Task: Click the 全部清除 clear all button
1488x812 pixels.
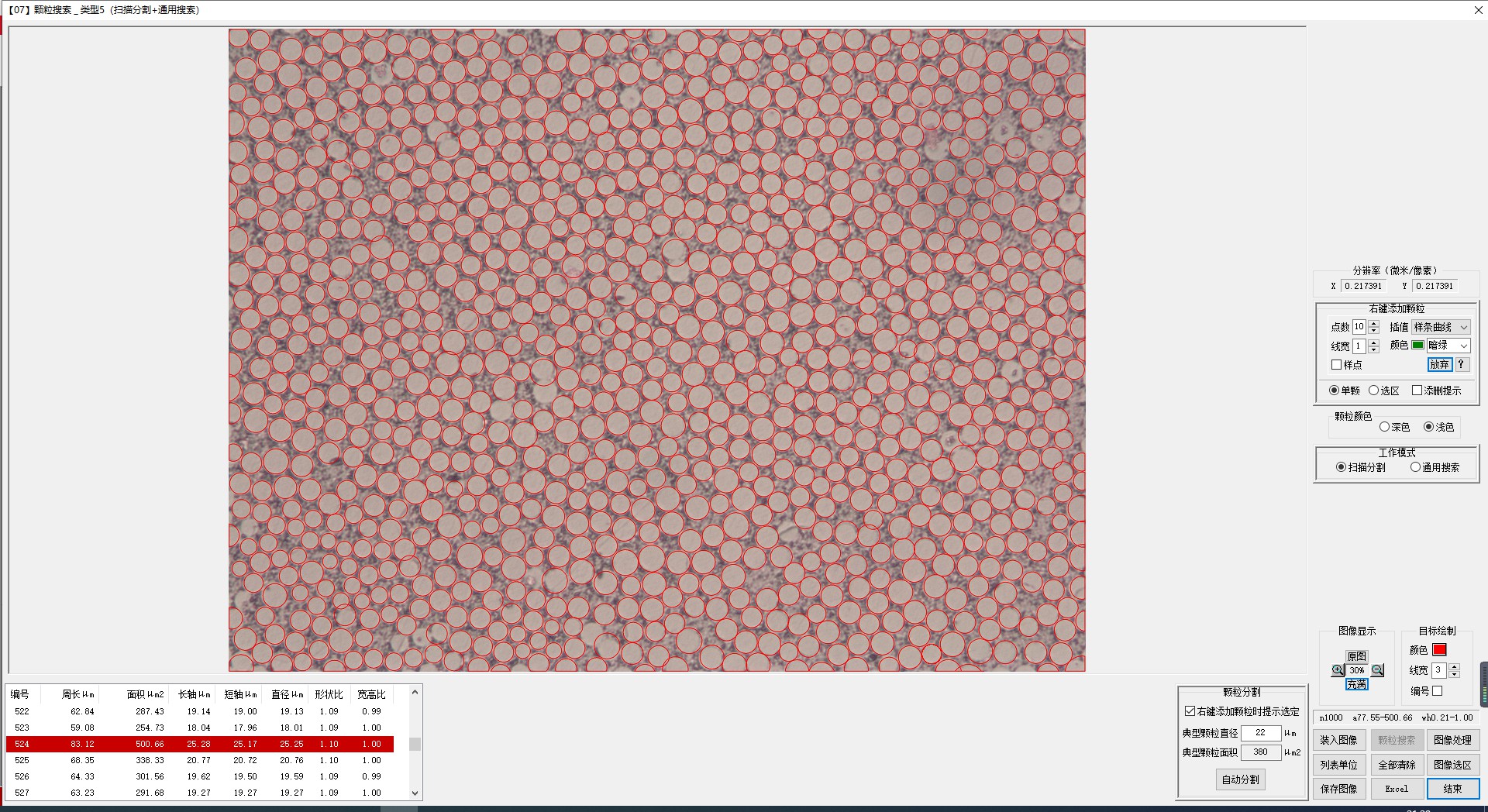Action: coord(1397,765)
